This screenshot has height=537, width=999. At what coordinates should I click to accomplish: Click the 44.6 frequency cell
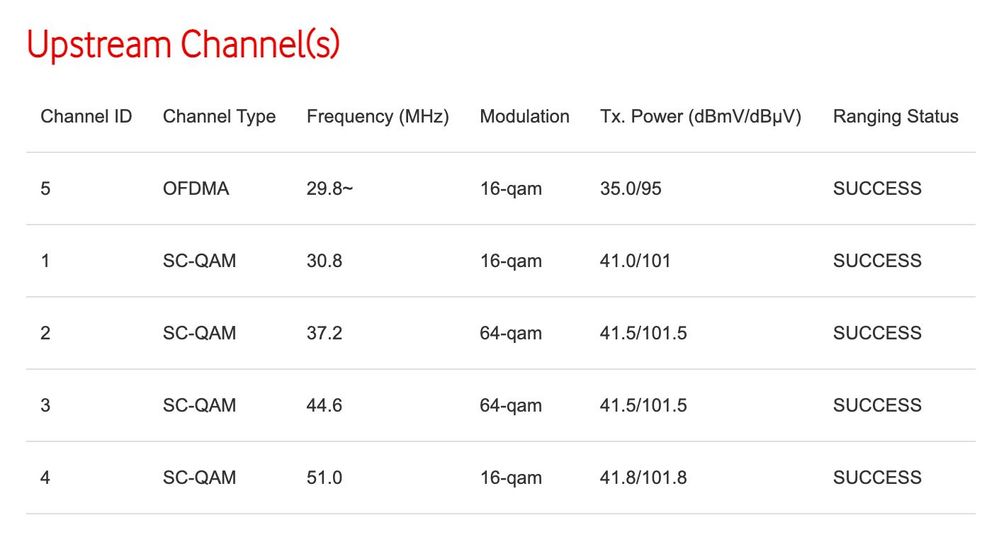click(324, 405)
